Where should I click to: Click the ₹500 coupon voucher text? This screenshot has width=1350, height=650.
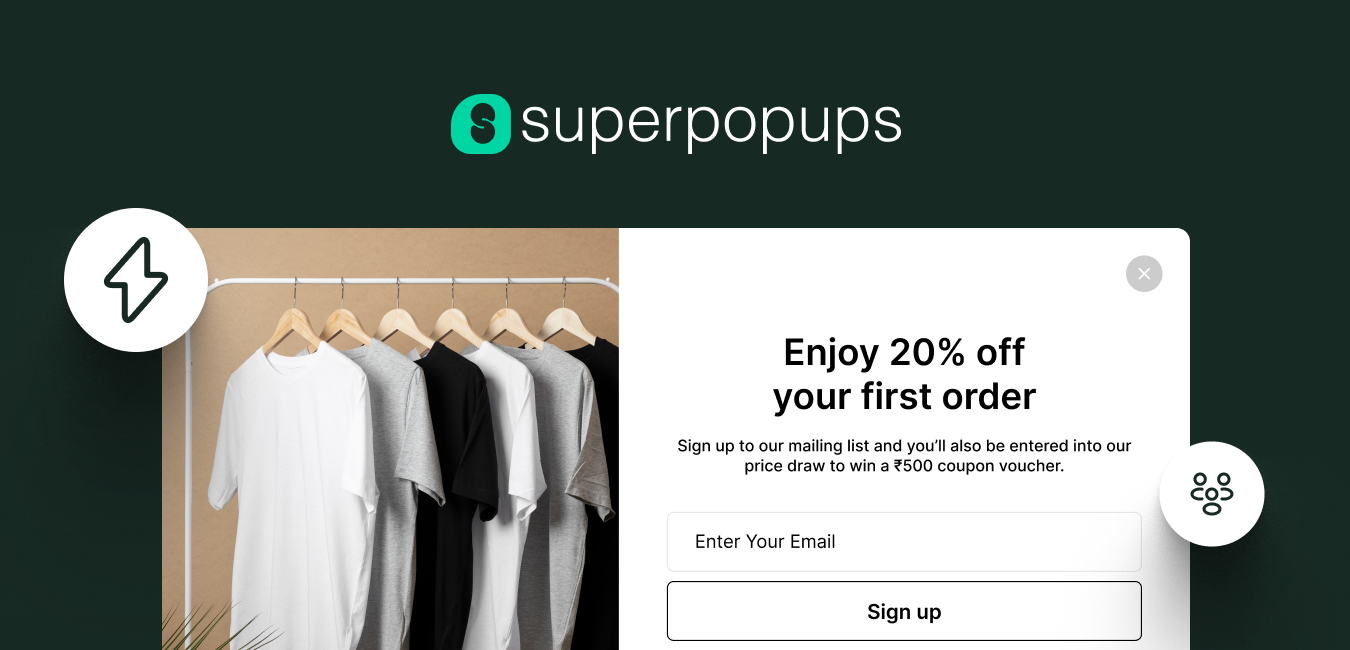(x=979, y=466)
